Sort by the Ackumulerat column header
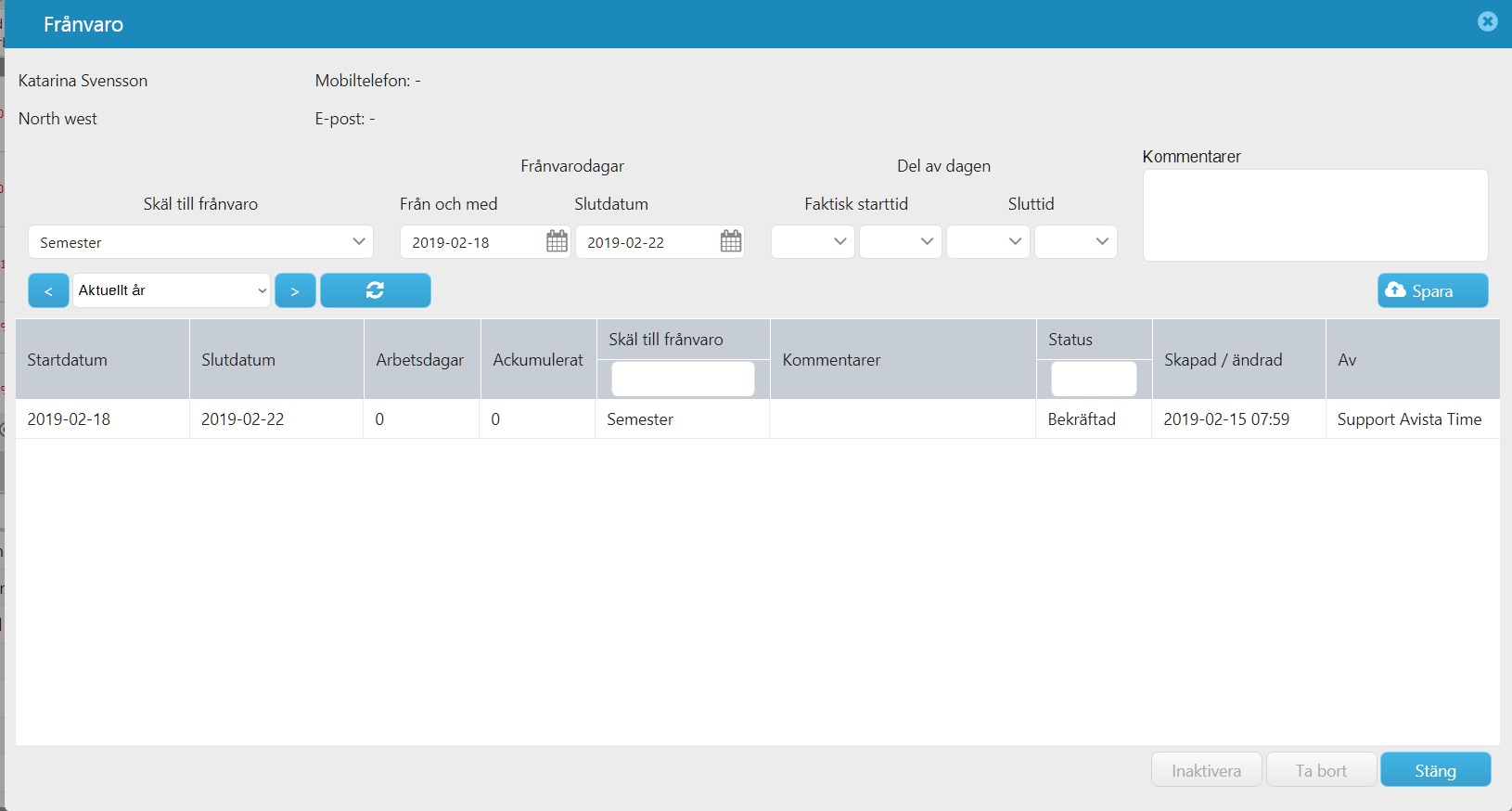Image resolution: width=1512 pixels, height=811 pixels. 538,360
